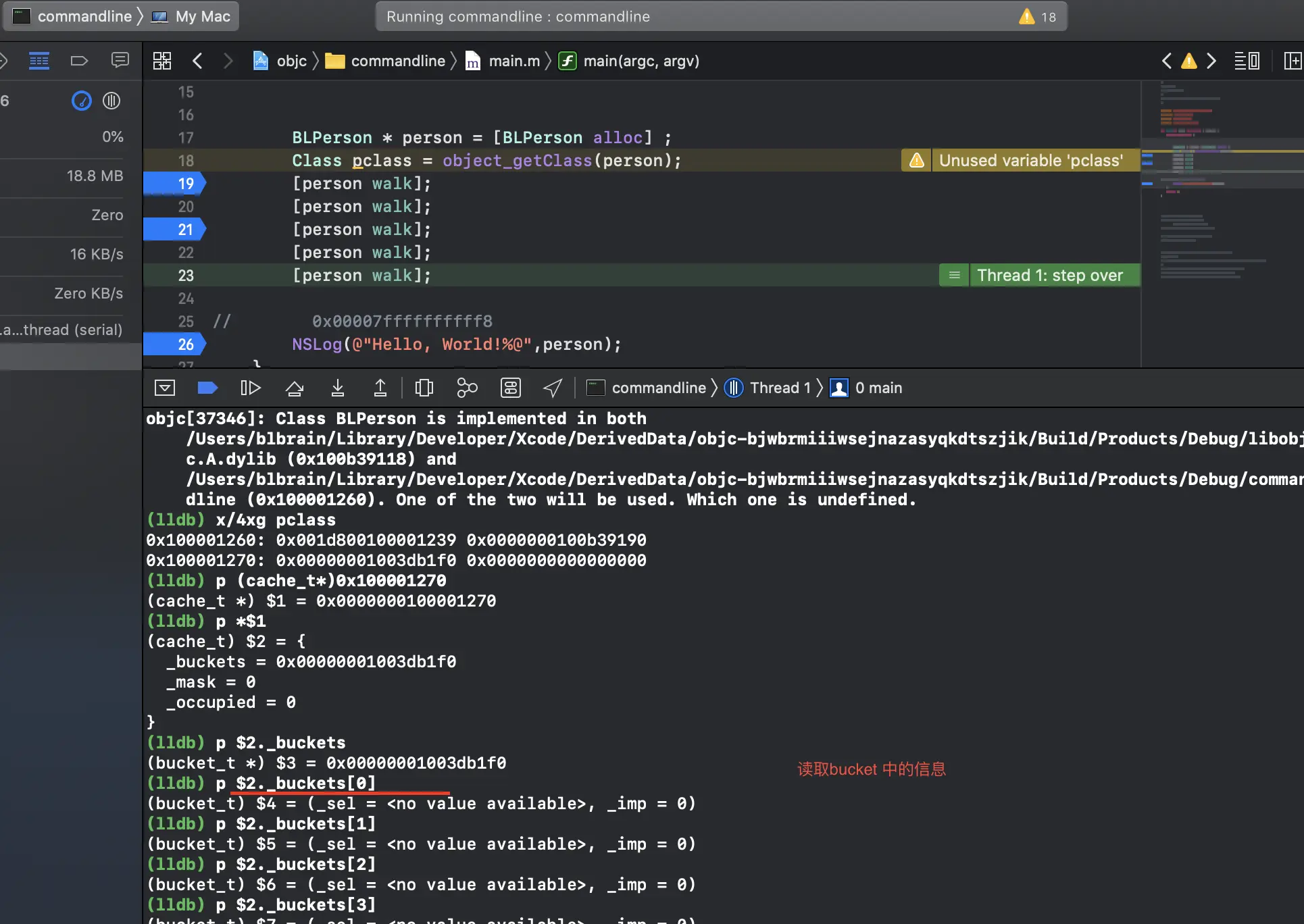The width and height of the screenshot is (1304, 924).
Task: Open main(argc, argv) function jump menu
Action: click(641, 61)
